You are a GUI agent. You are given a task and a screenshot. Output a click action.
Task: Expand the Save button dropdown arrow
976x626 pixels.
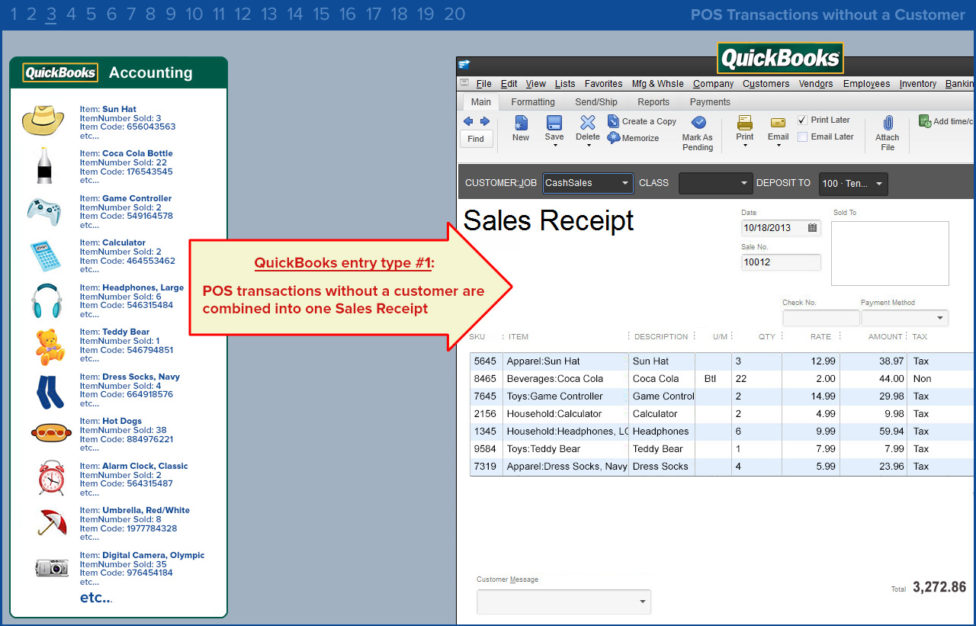(x=555, y=146)
